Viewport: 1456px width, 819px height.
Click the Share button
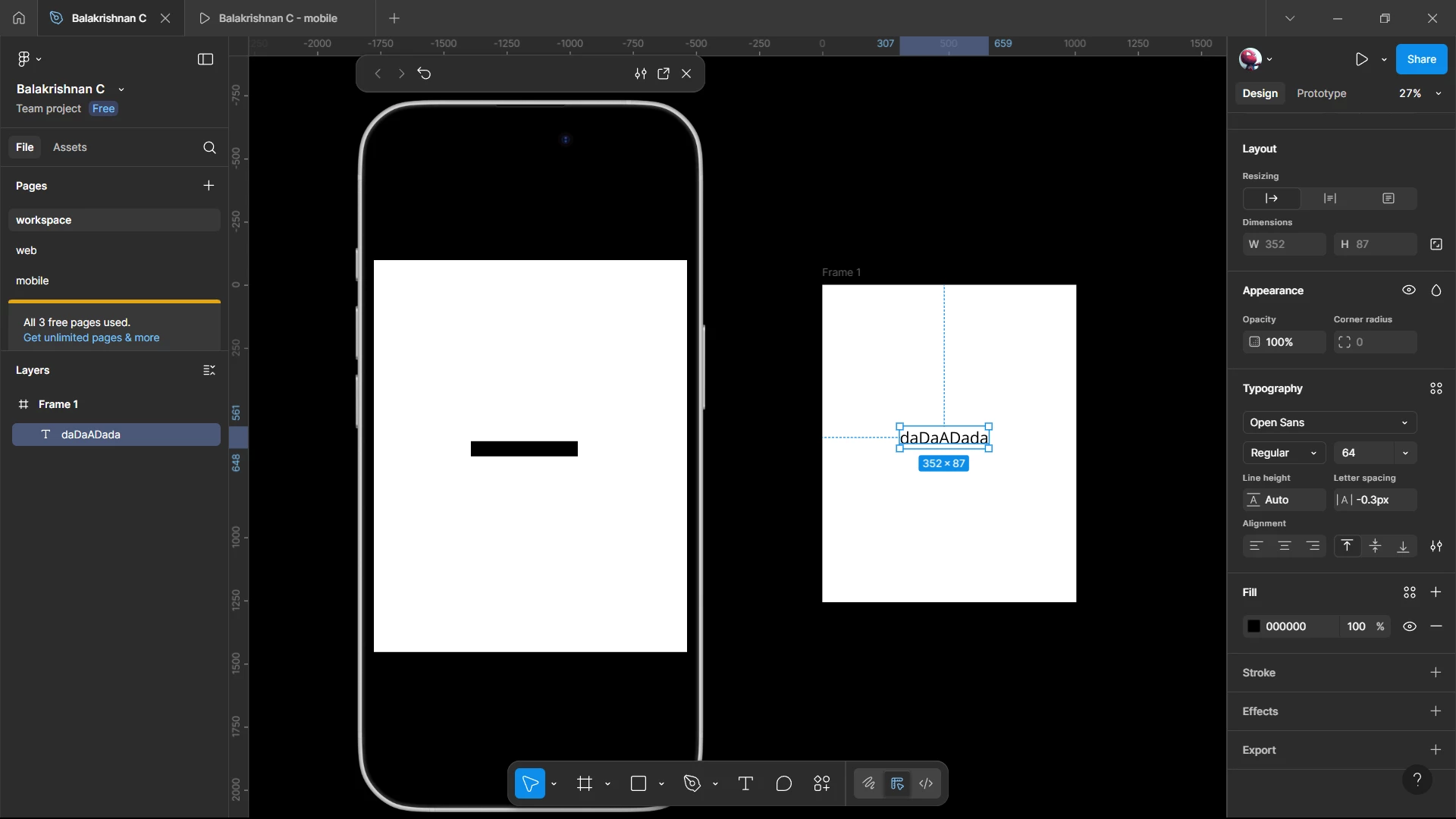[x=1421, y=59]
